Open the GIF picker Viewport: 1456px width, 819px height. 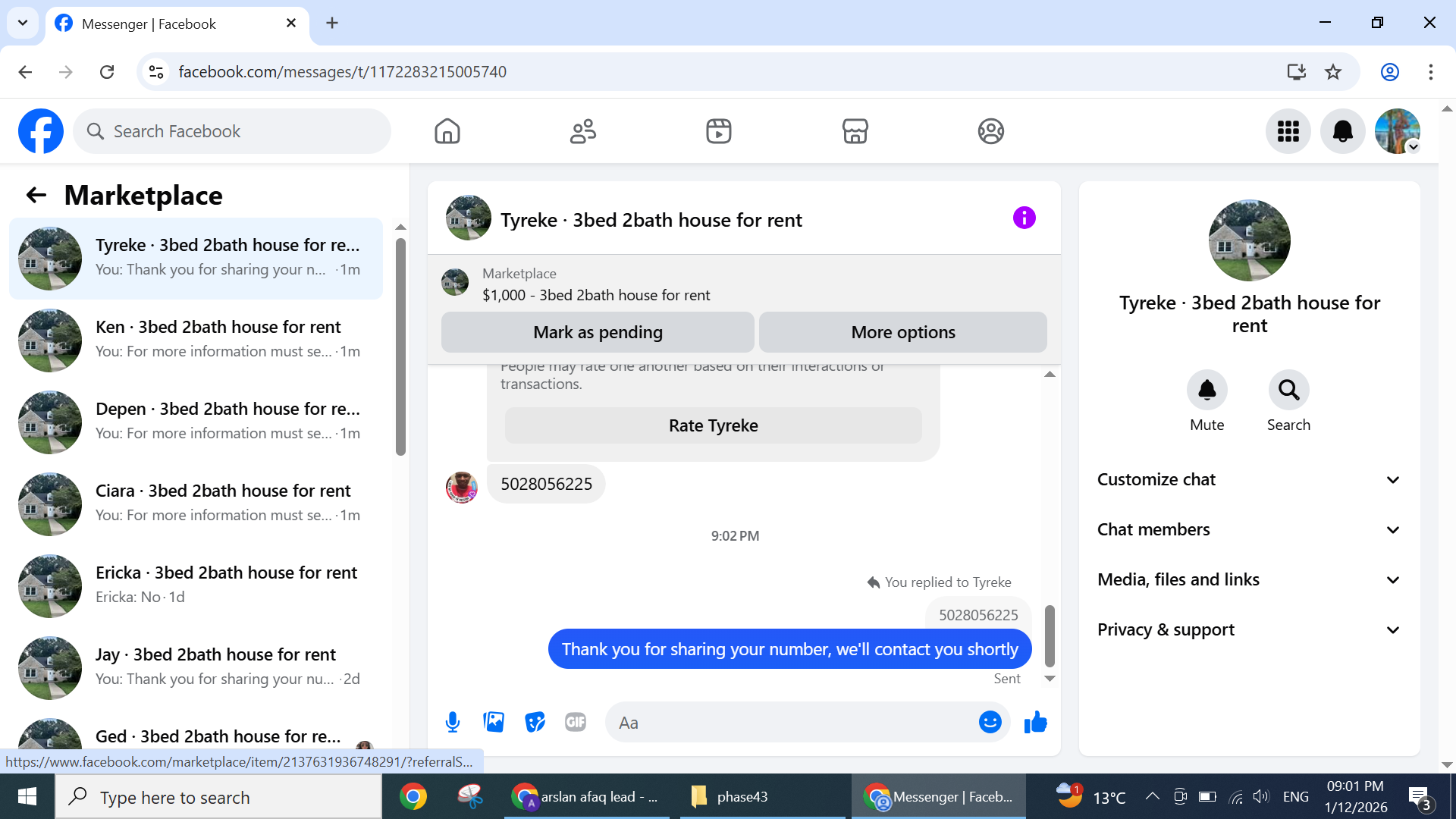tap(576, 723)
